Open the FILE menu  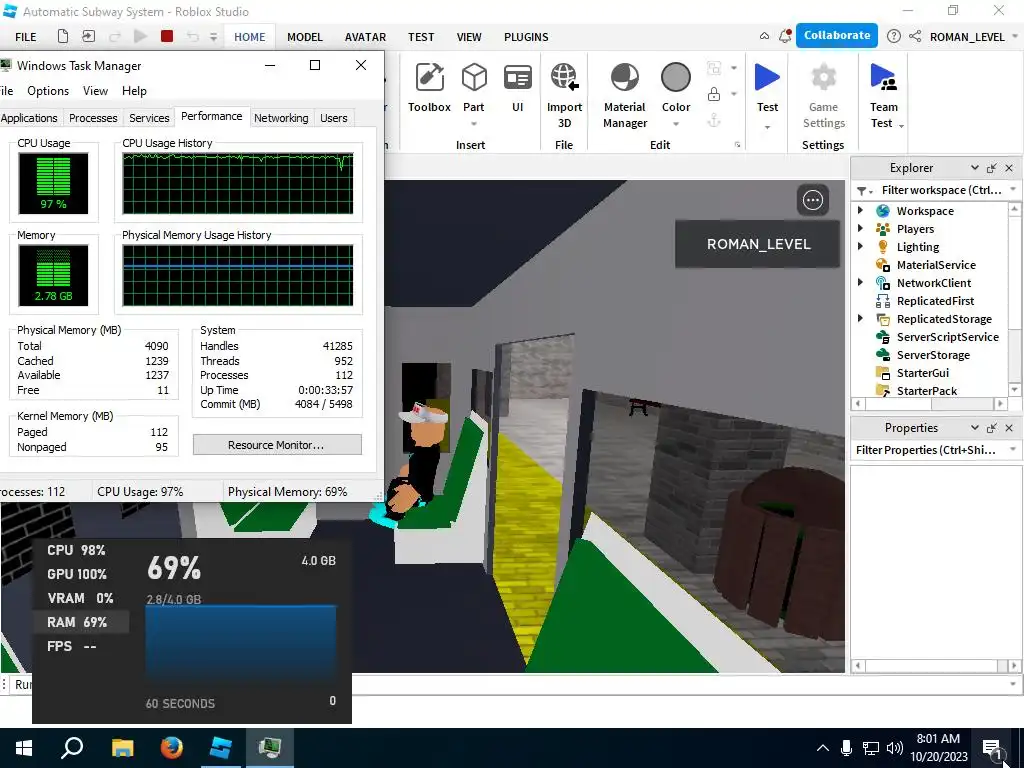25,37
